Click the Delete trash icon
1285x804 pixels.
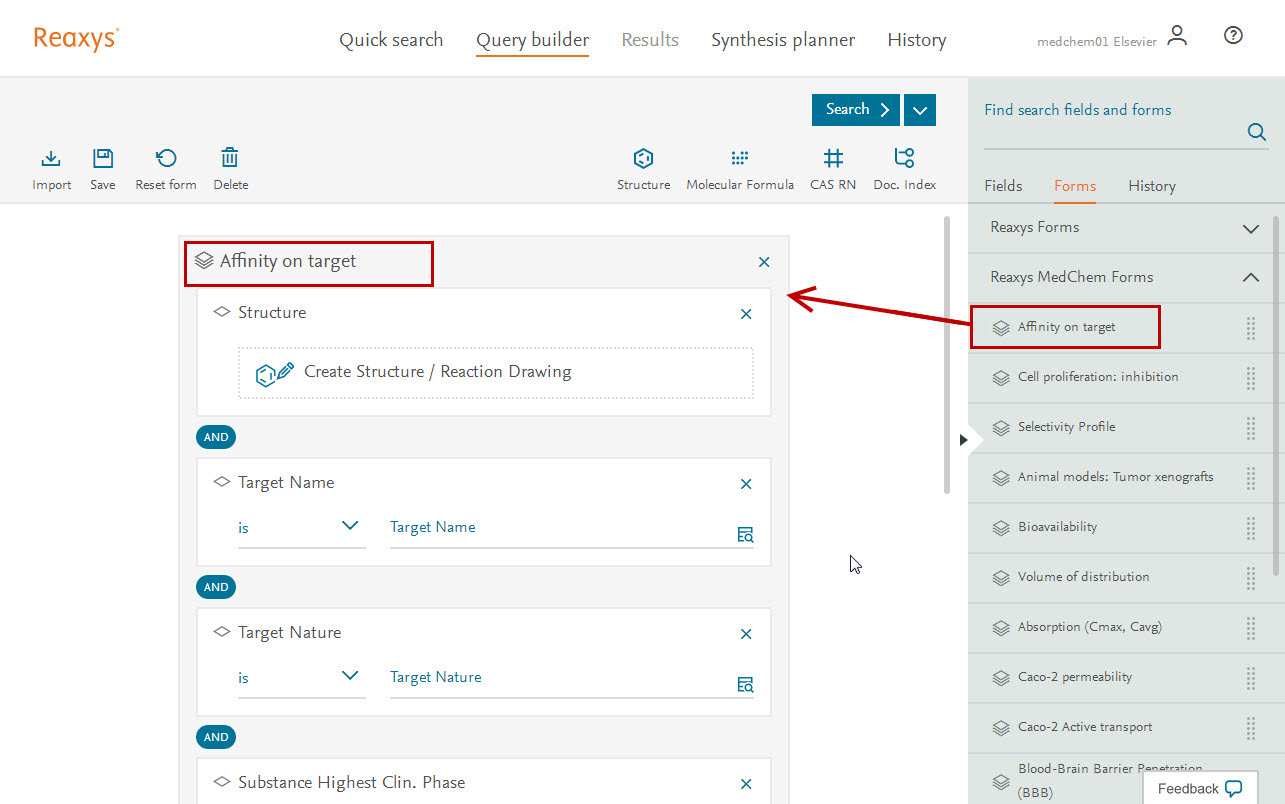point(230,159)
